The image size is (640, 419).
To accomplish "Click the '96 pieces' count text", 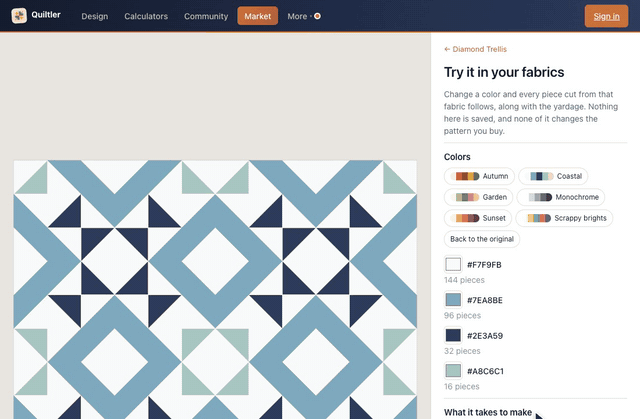I will tap(462, 315).
